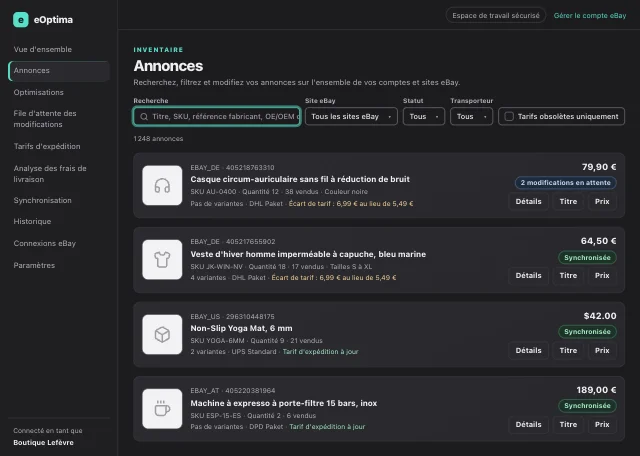Click Tarif d'expédition à jour on Yoga Mat

click(x=320, y=351)
